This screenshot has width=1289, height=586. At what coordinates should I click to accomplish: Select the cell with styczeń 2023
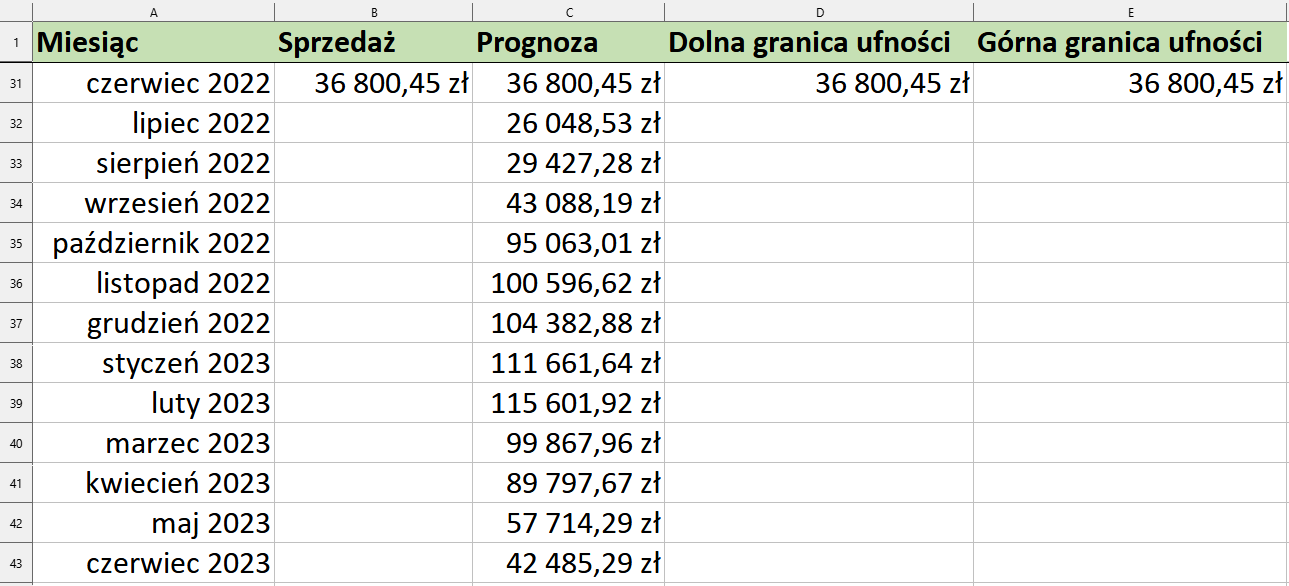point(154,363)
